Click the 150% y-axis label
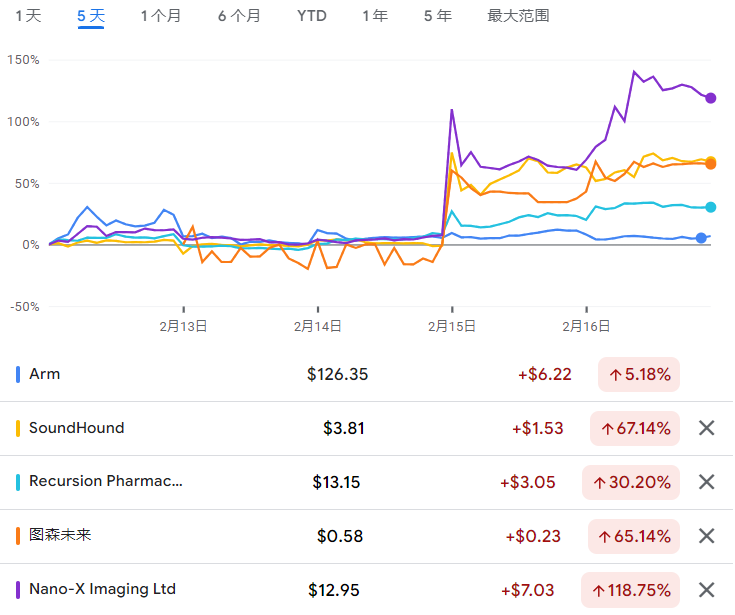The width and height of the screenshot is (735, 615). (x=23, y=60)
